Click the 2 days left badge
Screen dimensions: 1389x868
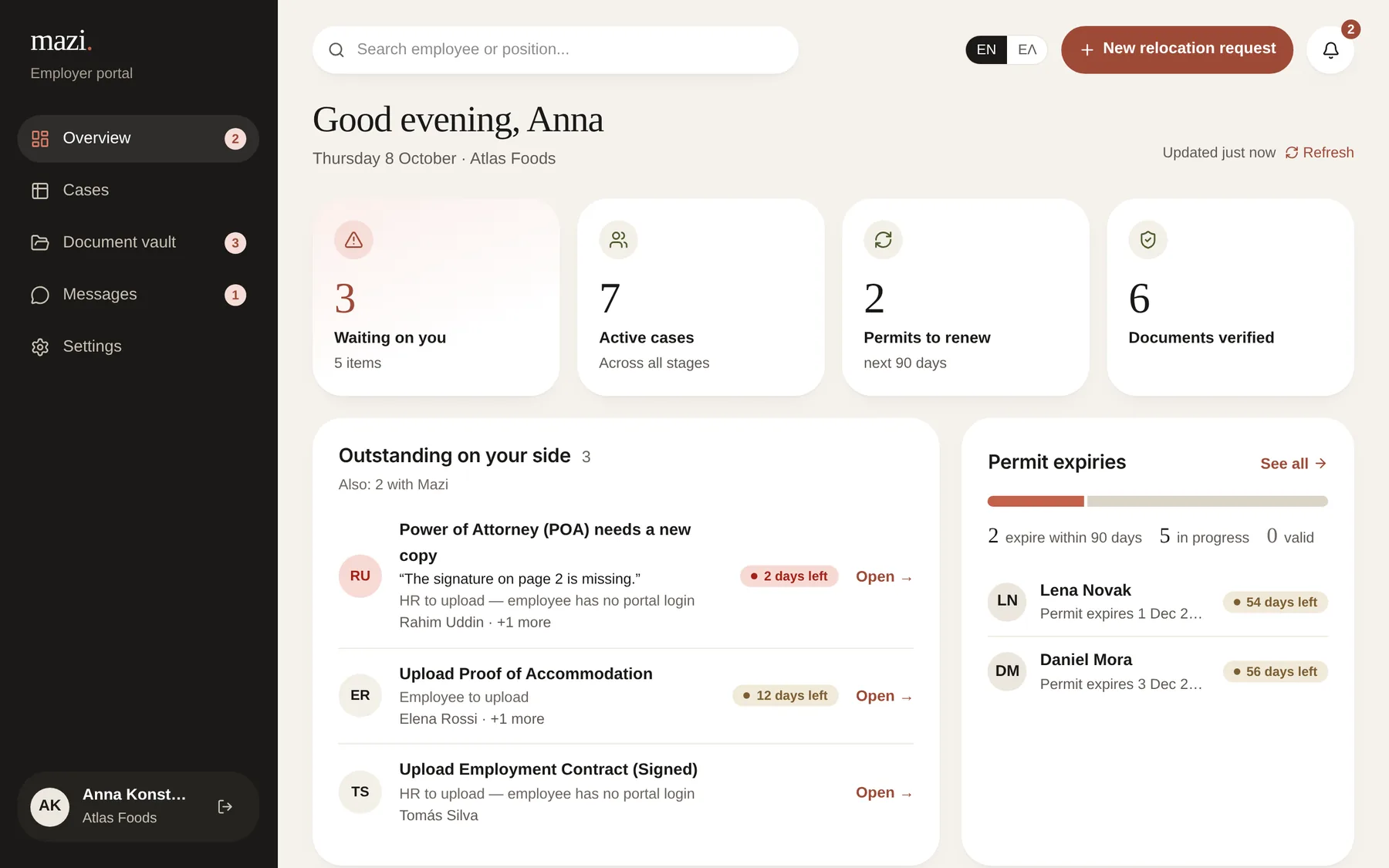click(789, 576)
